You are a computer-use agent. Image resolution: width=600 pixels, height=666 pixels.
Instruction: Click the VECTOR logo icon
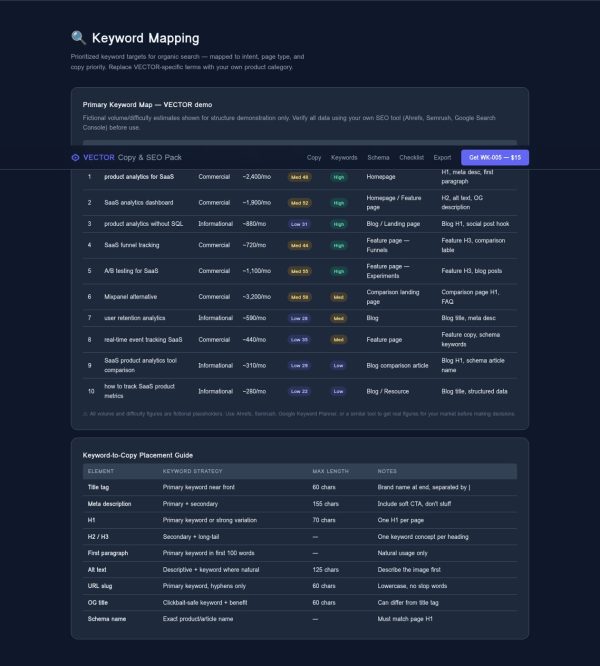[75, 158]
